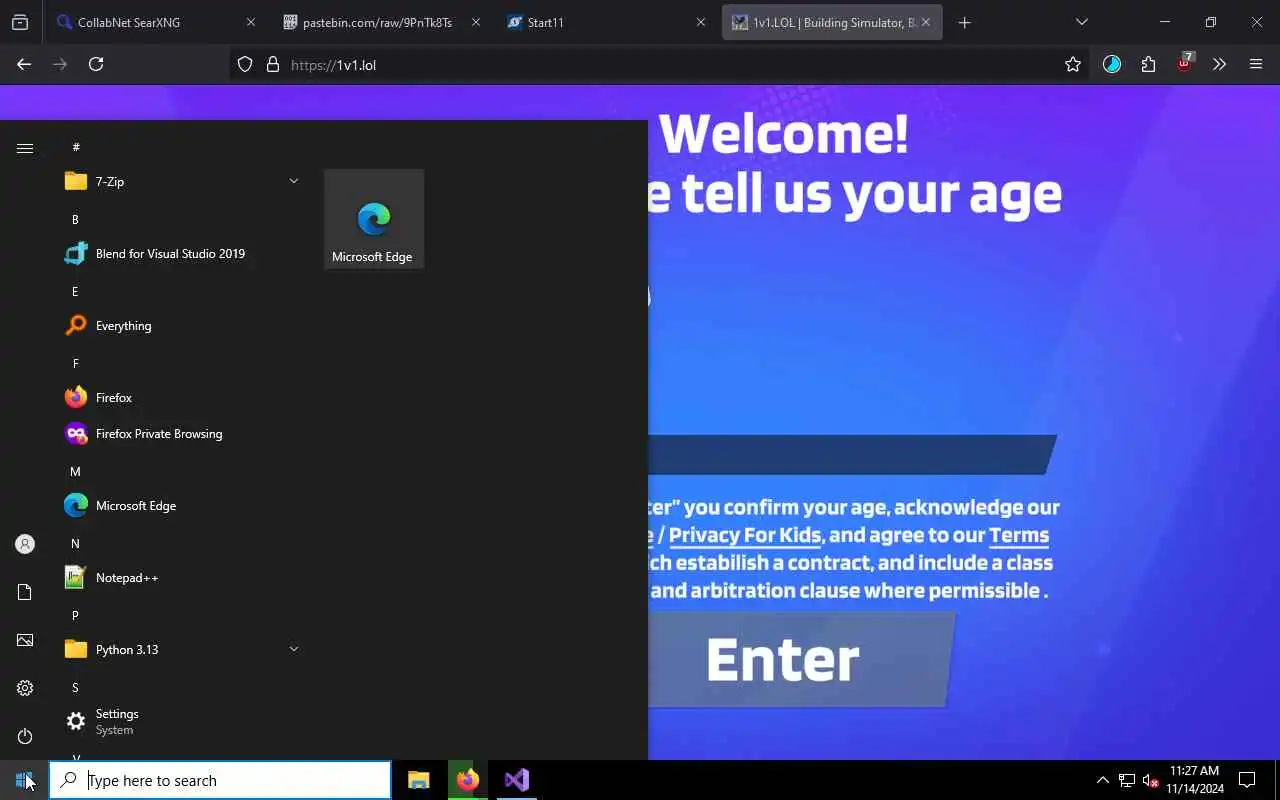Open Firefox View in the tab bar

click(x=20, y=22)
